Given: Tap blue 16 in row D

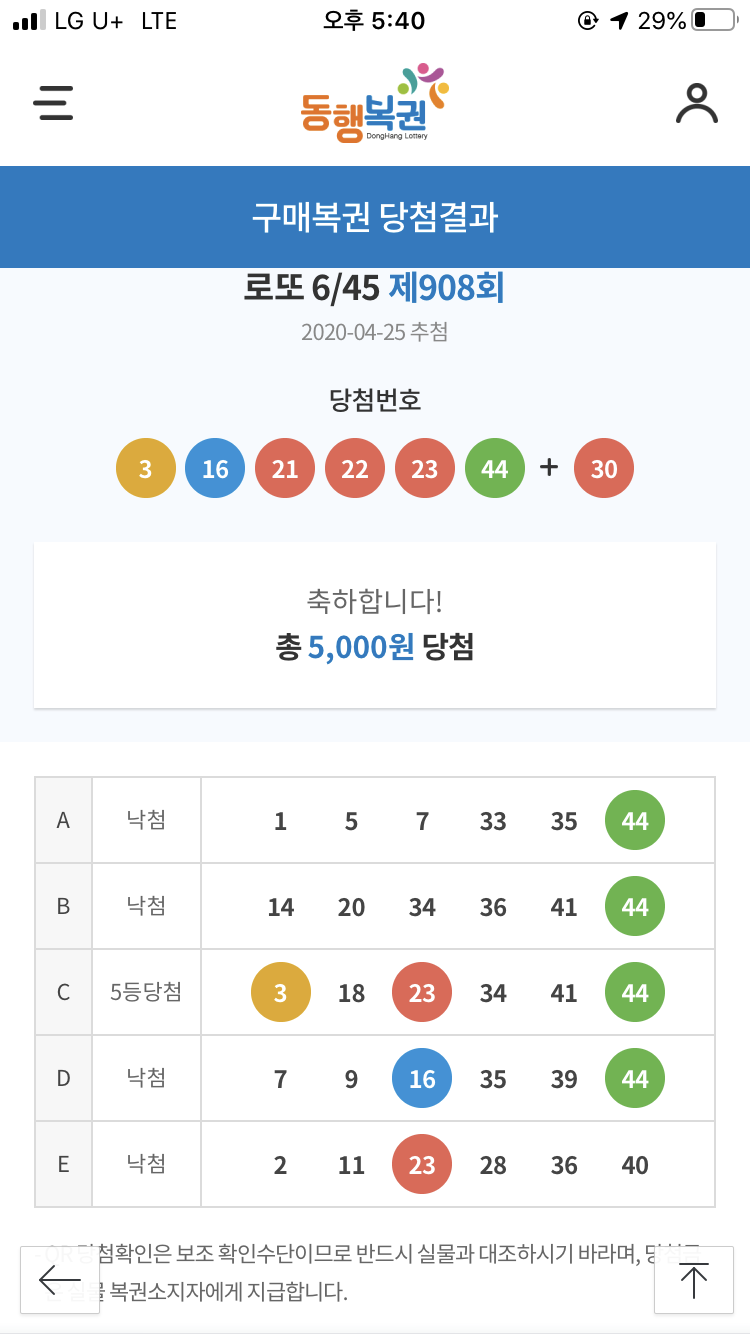Looking at the screenshot, I should [x=422, y=1079].
